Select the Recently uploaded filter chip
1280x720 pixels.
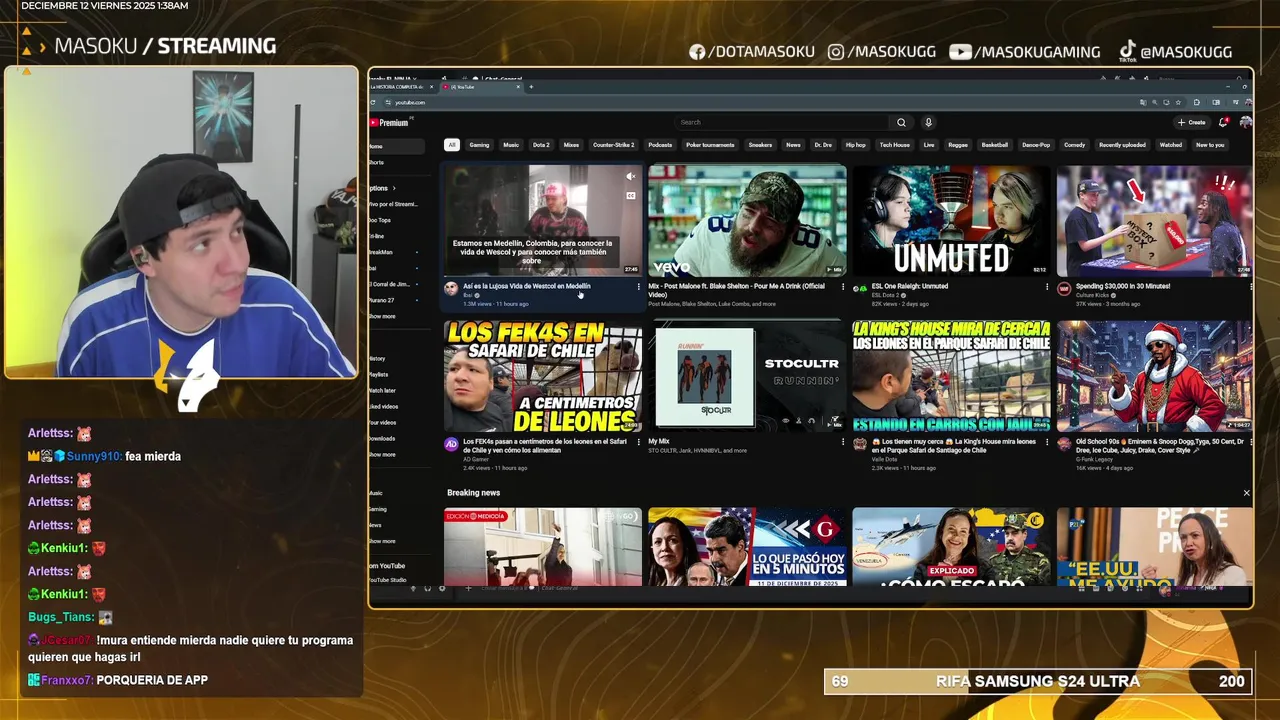[1122, 145]
